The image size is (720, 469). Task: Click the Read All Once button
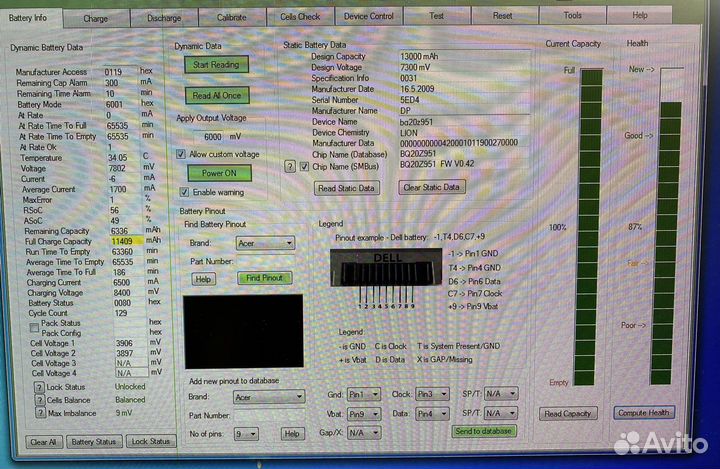(216, 96)
